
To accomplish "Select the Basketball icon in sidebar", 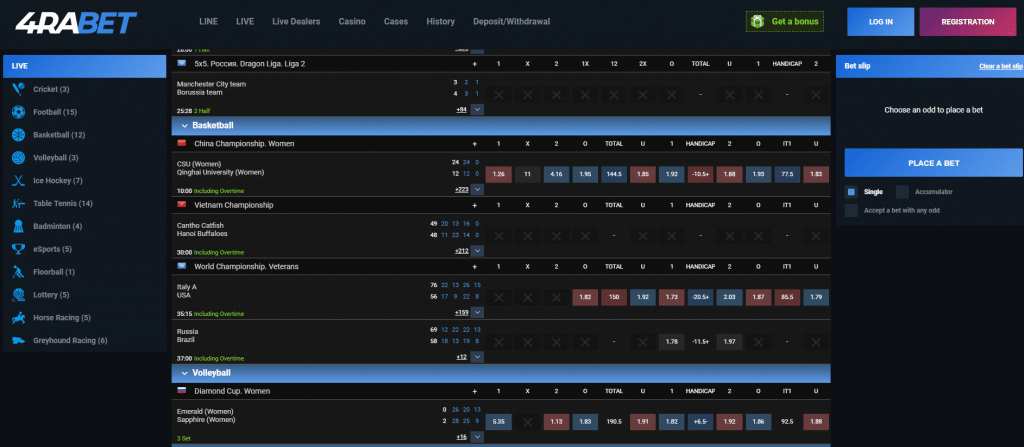I will [18, 135].
